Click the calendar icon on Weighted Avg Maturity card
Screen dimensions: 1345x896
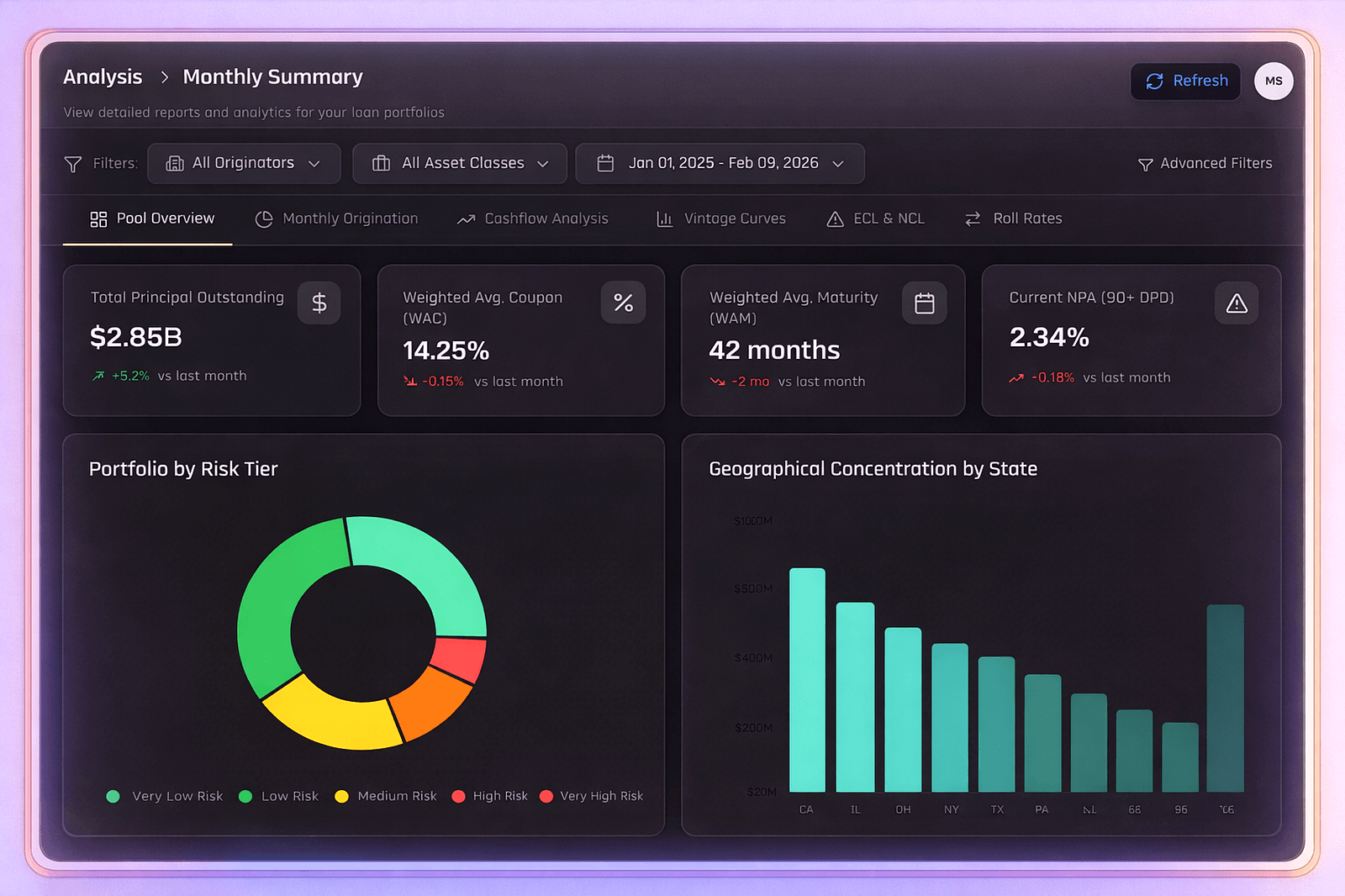coord(925,303)
